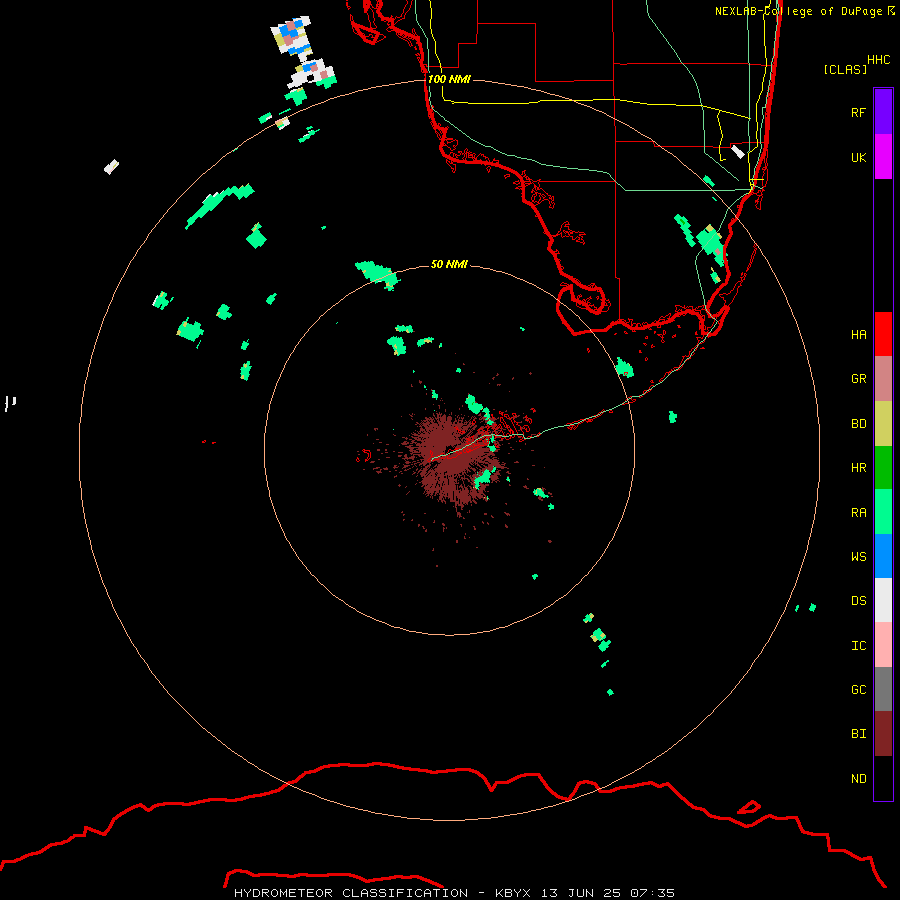Click the 50 NMI range ring label
900x900 pixels.
pyautogui.click(x=449, y=264)
